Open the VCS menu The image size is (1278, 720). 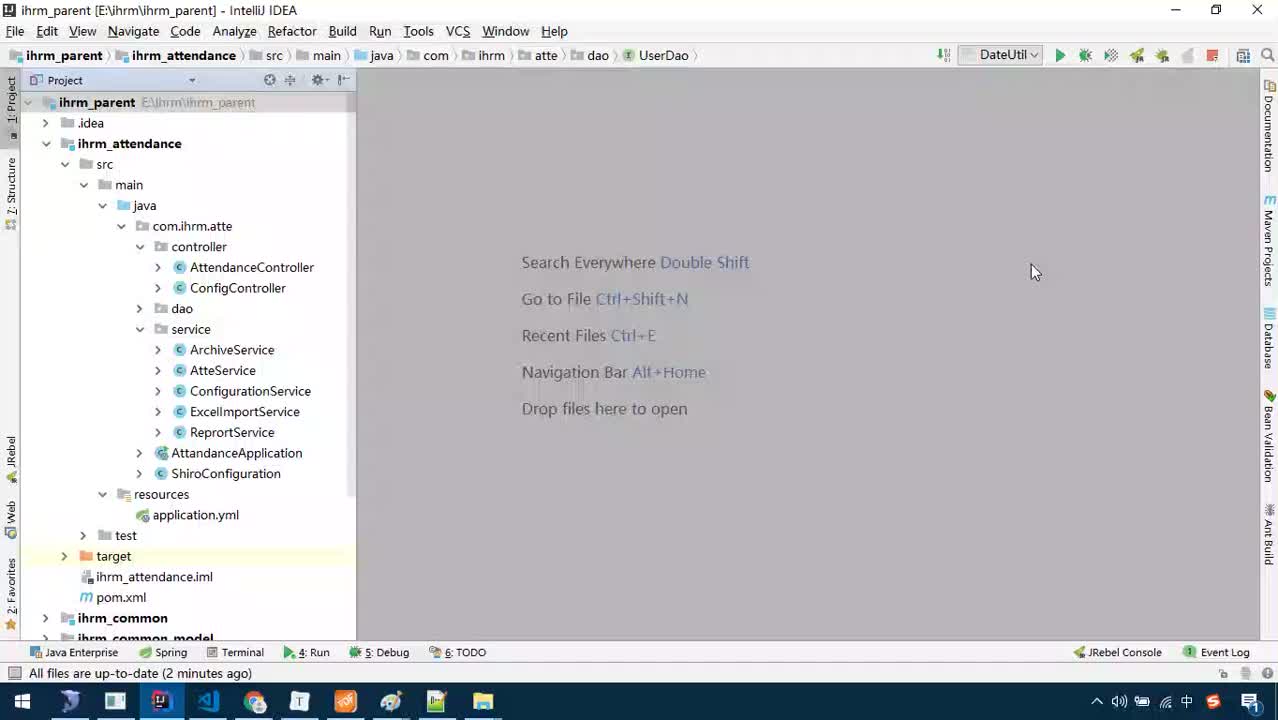coord(457,31)
